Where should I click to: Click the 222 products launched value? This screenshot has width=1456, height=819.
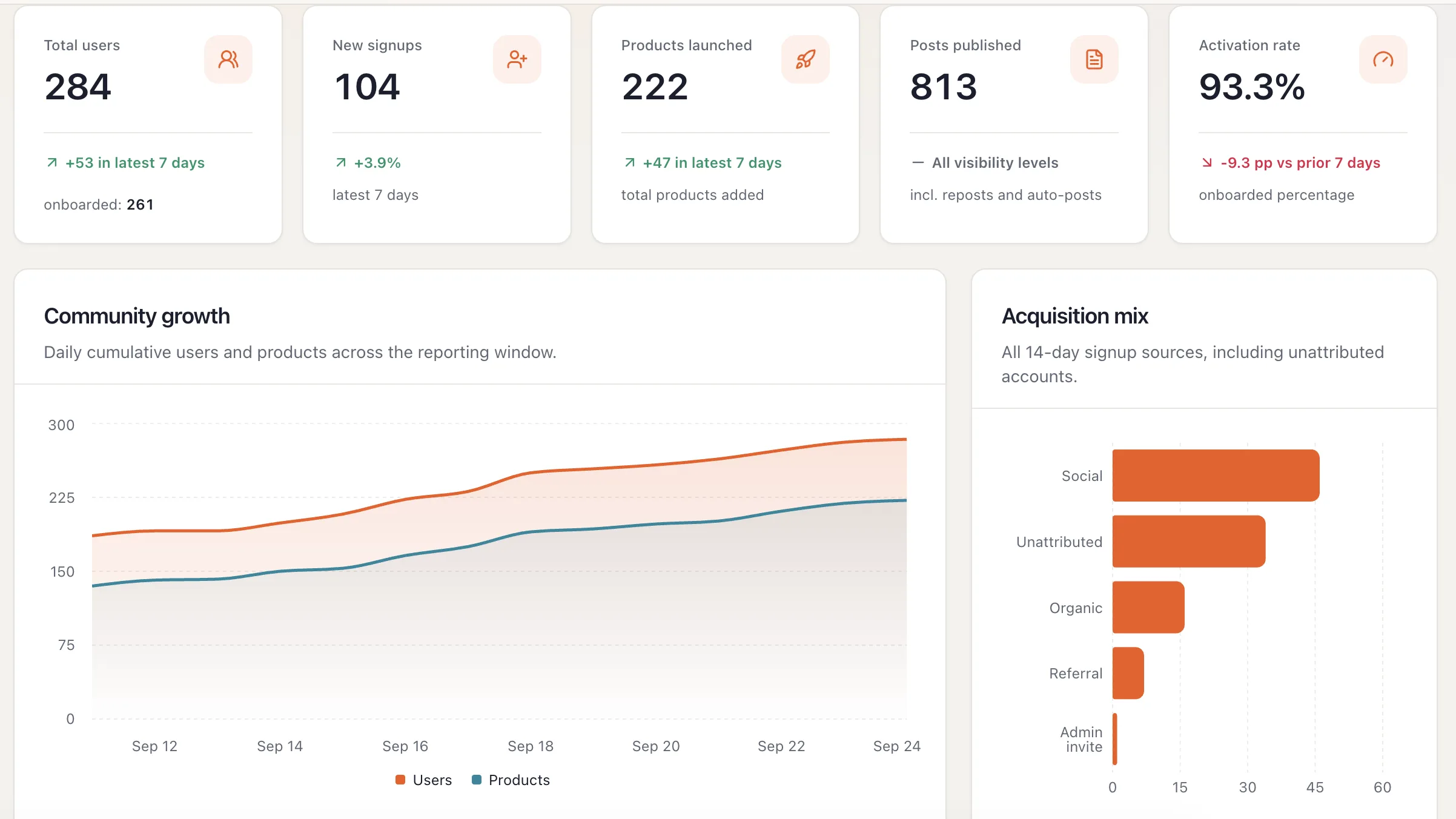(x=655, y=87)
